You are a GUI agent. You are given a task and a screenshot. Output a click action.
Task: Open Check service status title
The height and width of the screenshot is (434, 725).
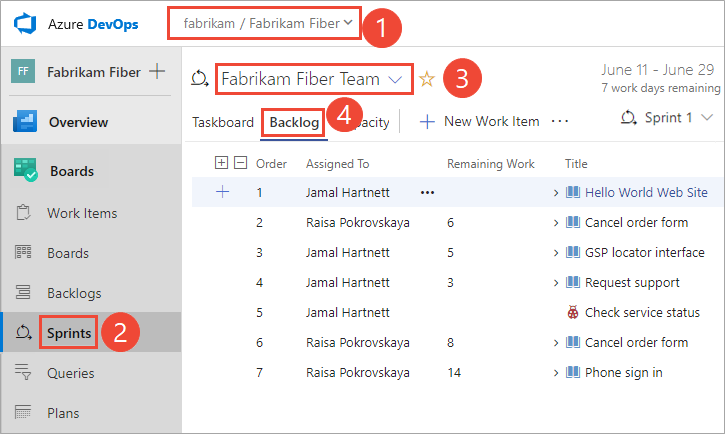tap(642, 312)
